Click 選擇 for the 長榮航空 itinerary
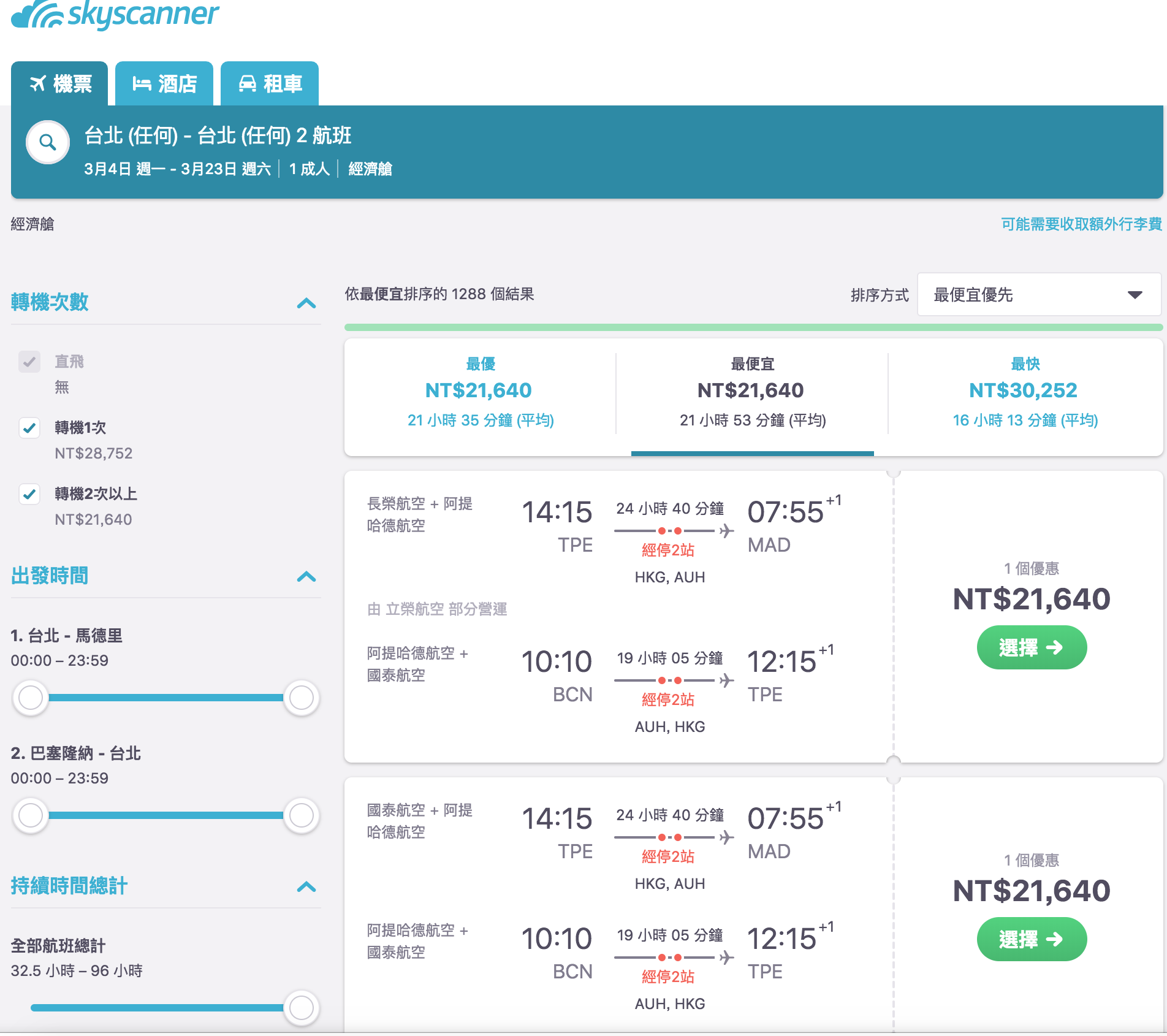 coord(1032,647)
